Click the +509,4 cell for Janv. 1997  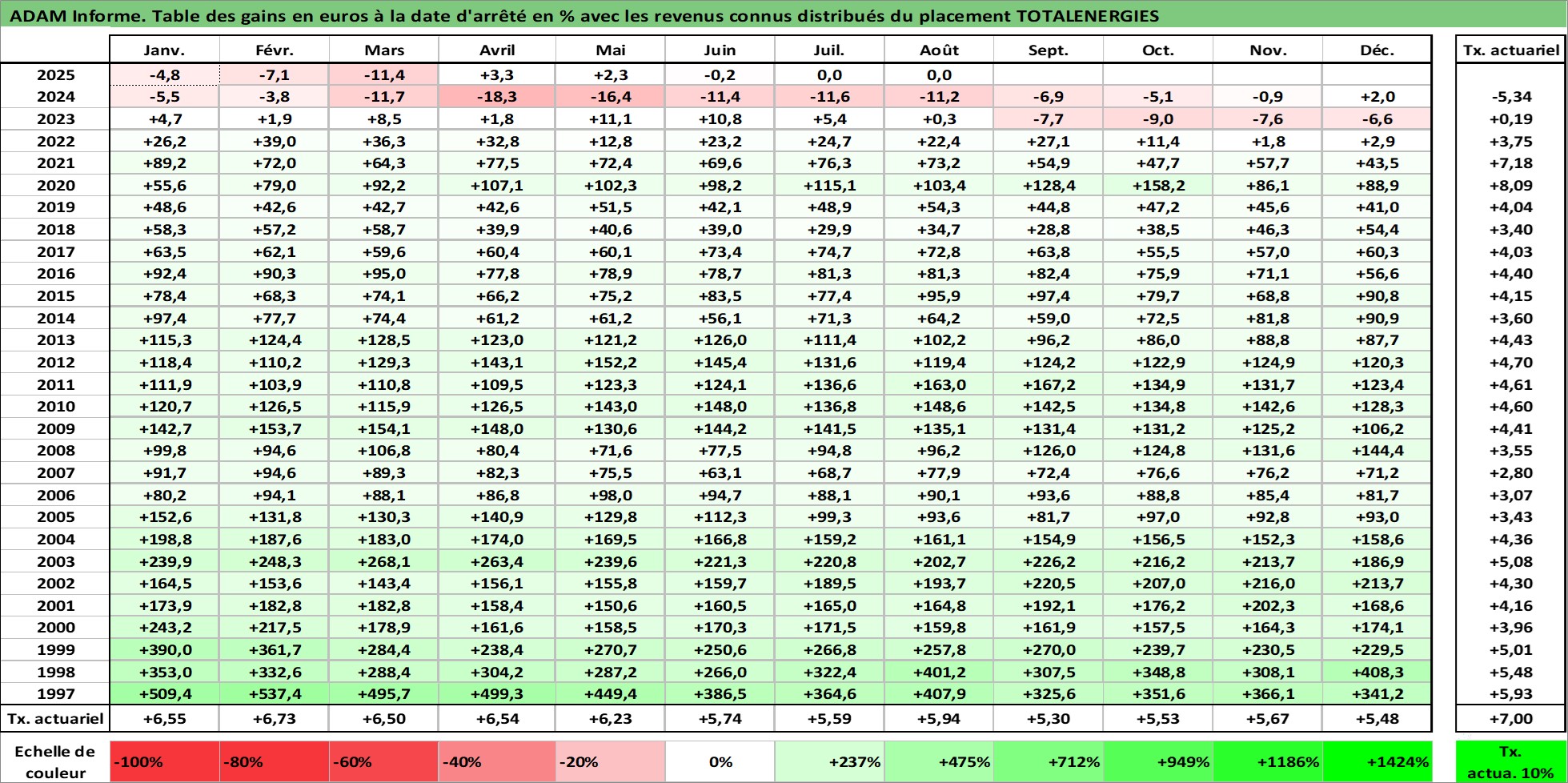tap(165, 694)
